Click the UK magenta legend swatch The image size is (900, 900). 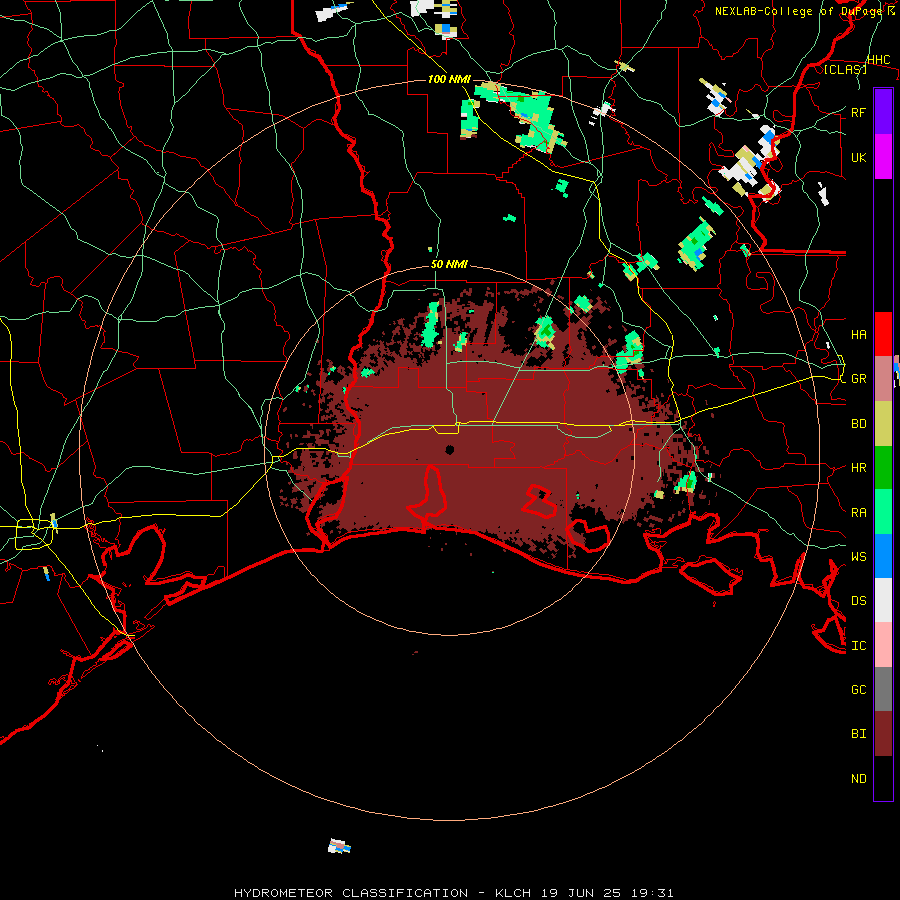[883, 157]
